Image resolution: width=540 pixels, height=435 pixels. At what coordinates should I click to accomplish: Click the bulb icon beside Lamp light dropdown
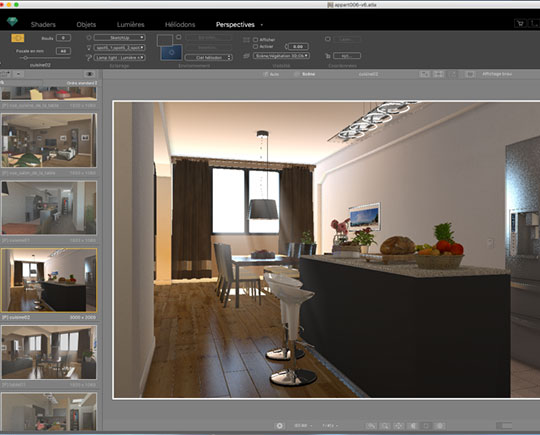89,58
